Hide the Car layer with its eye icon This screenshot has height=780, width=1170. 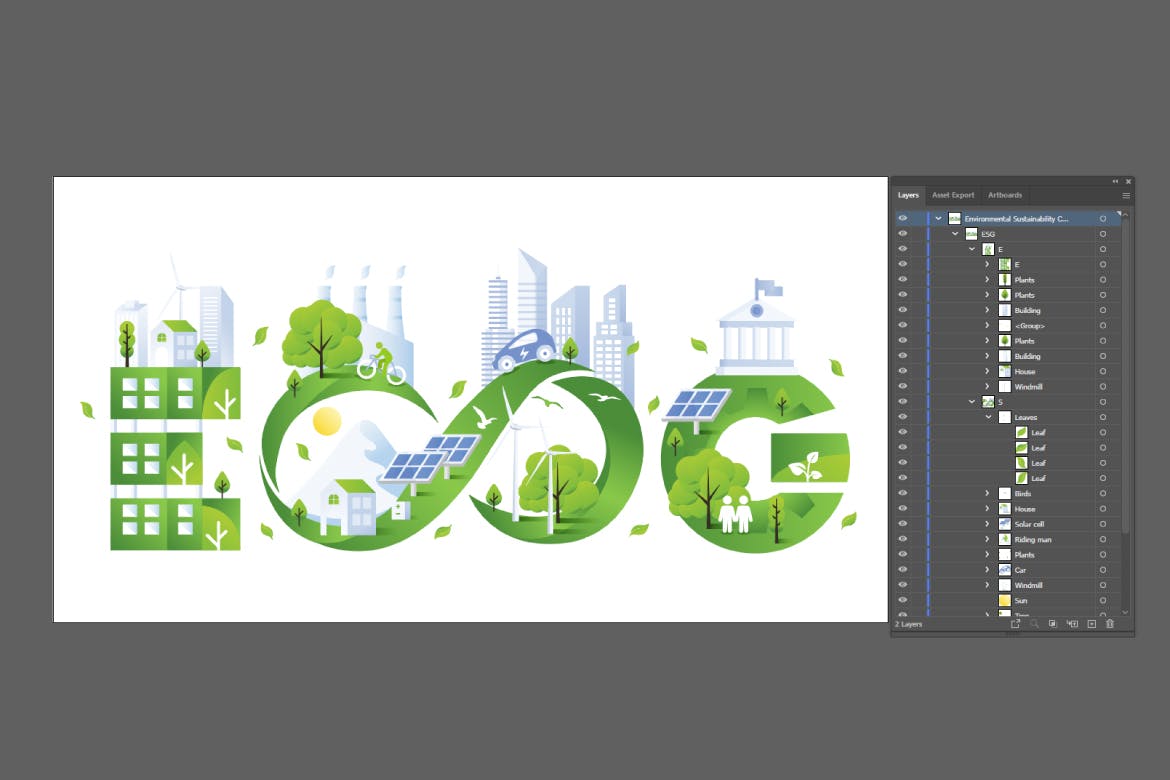[902, 570]
